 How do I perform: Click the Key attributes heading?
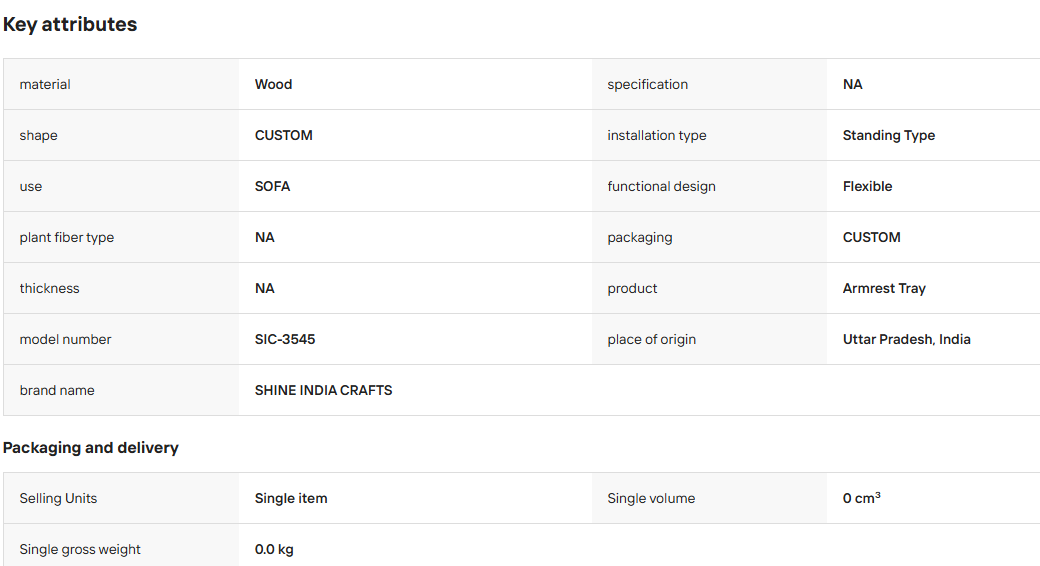pyautogui.click(x=70, y=25)
